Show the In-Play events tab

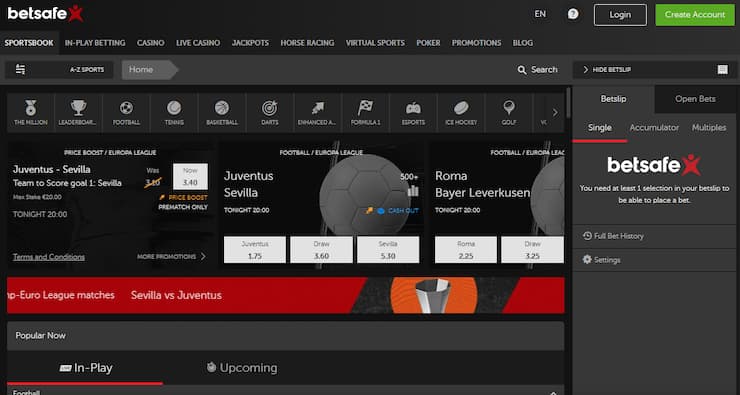click(85, 368)
